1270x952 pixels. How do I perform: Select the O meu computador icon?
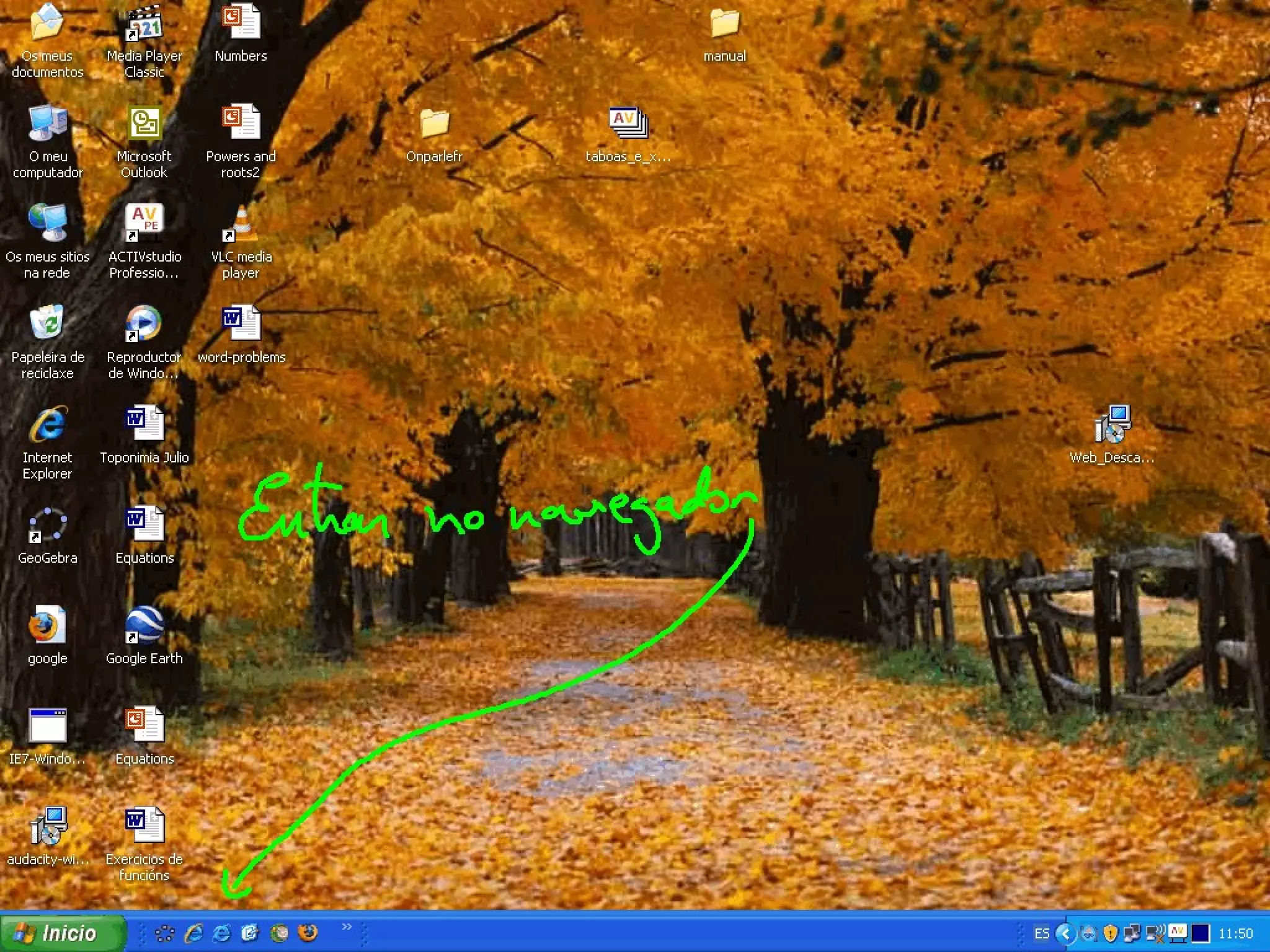pos(47,123)
